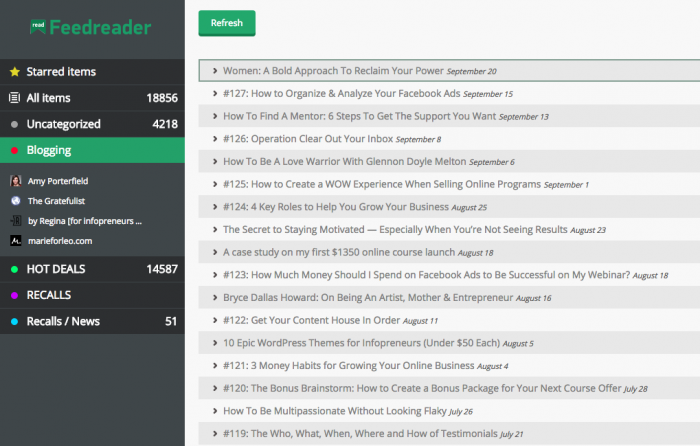Image resolution: width=700 pixels, height=446 pixels.
Task: Open All items category
Action: click(x=92, y=98)
